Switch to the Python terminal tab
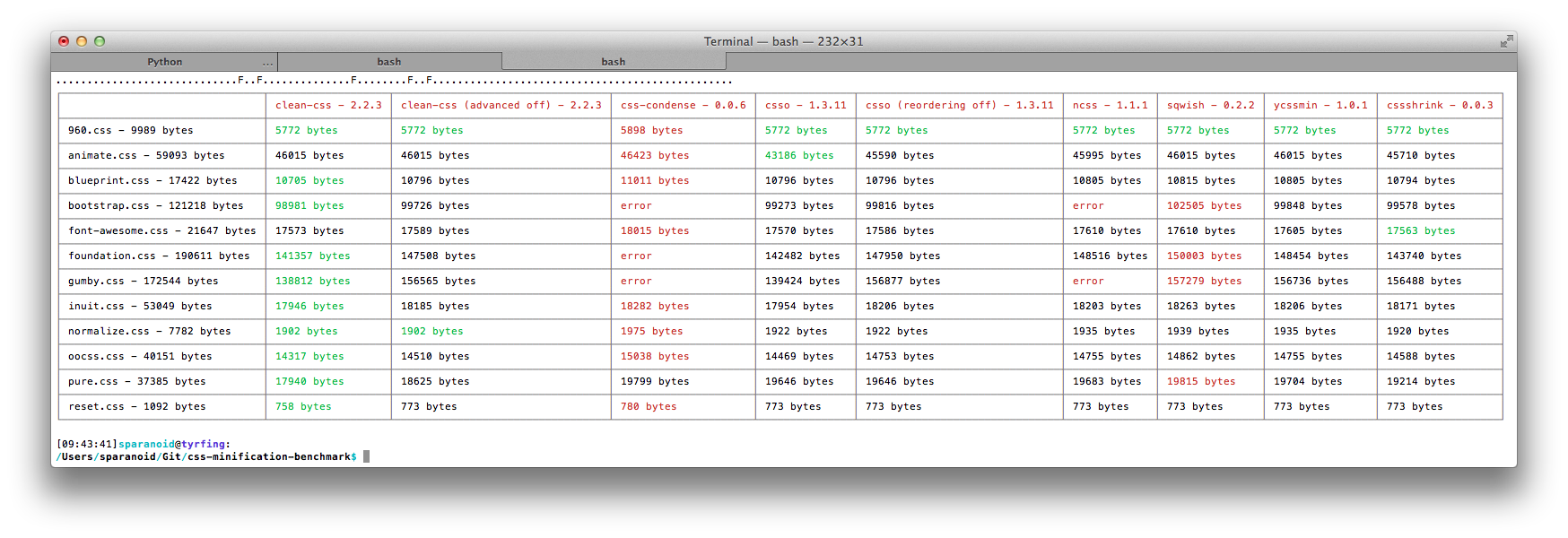Screen dimensions: 1568x538 tap(164, 62)
